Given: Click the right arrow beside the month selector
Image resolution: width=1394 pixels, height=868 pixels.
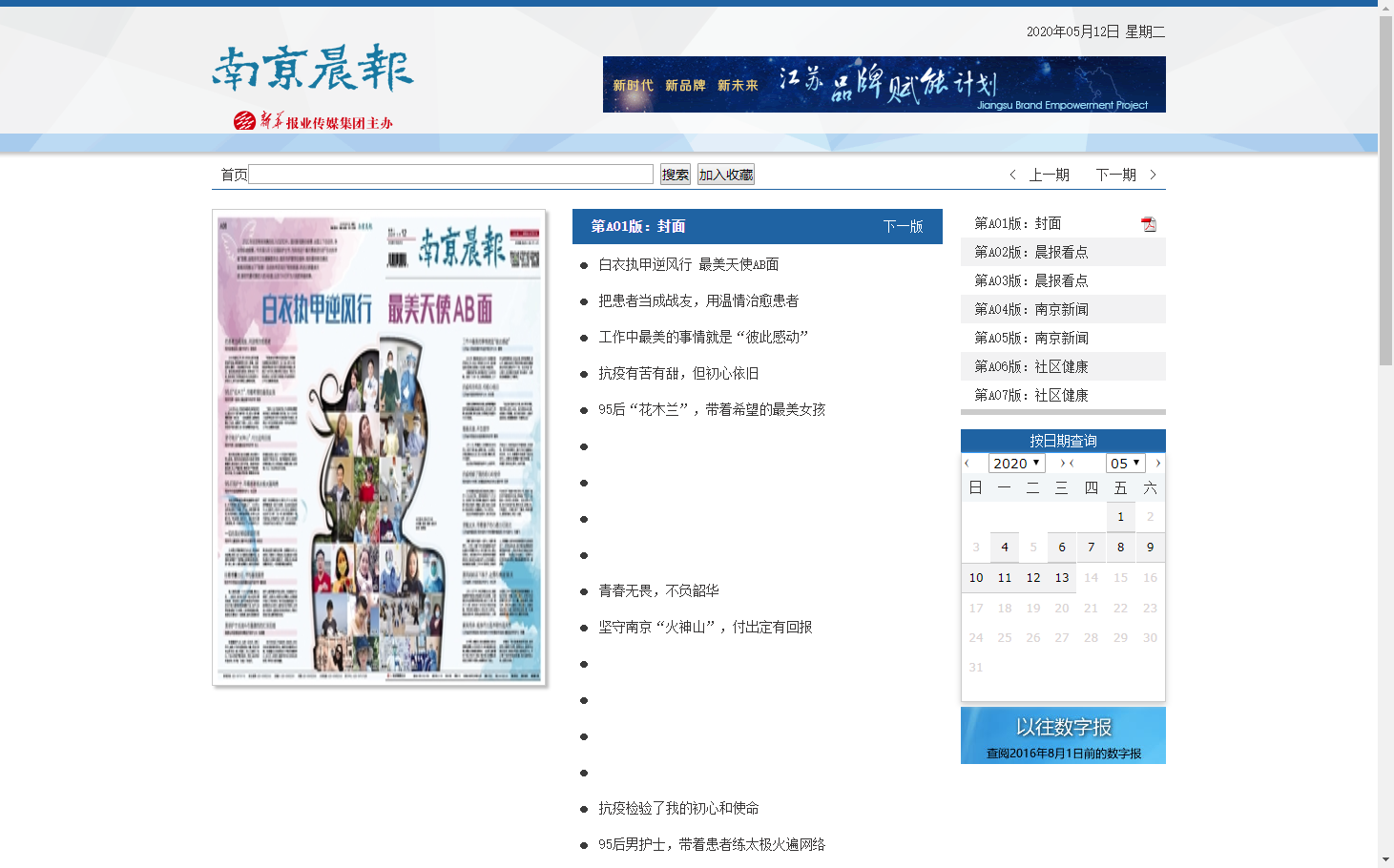Looking at the screenshot, I should click(1156, 463).
